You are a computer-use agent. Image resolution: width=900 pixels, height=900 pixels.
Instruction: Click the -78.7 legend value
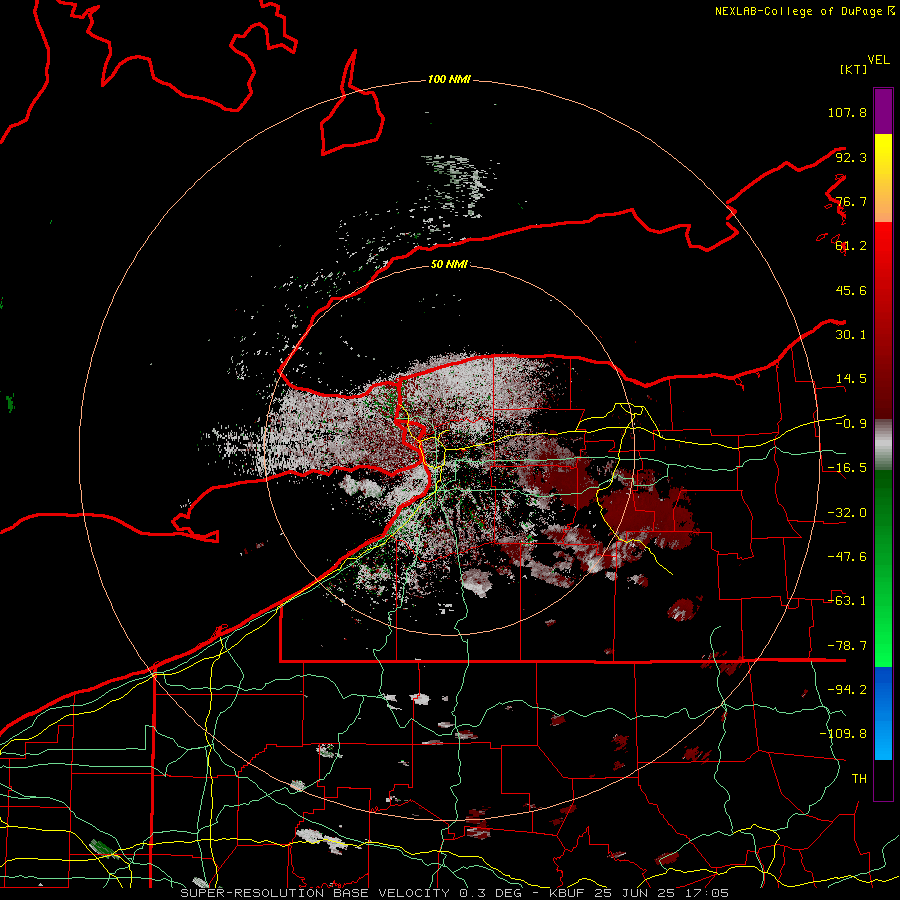[847, 646]
